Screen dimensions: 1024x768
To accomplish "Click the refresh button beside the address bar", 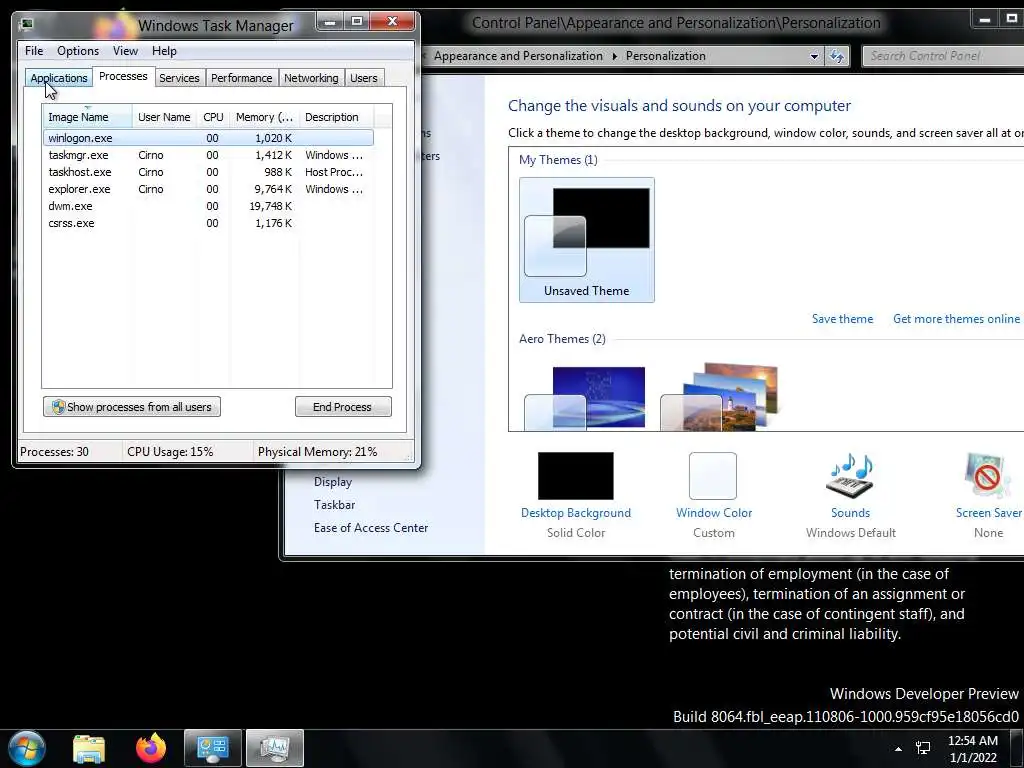I will coord(837,56).
